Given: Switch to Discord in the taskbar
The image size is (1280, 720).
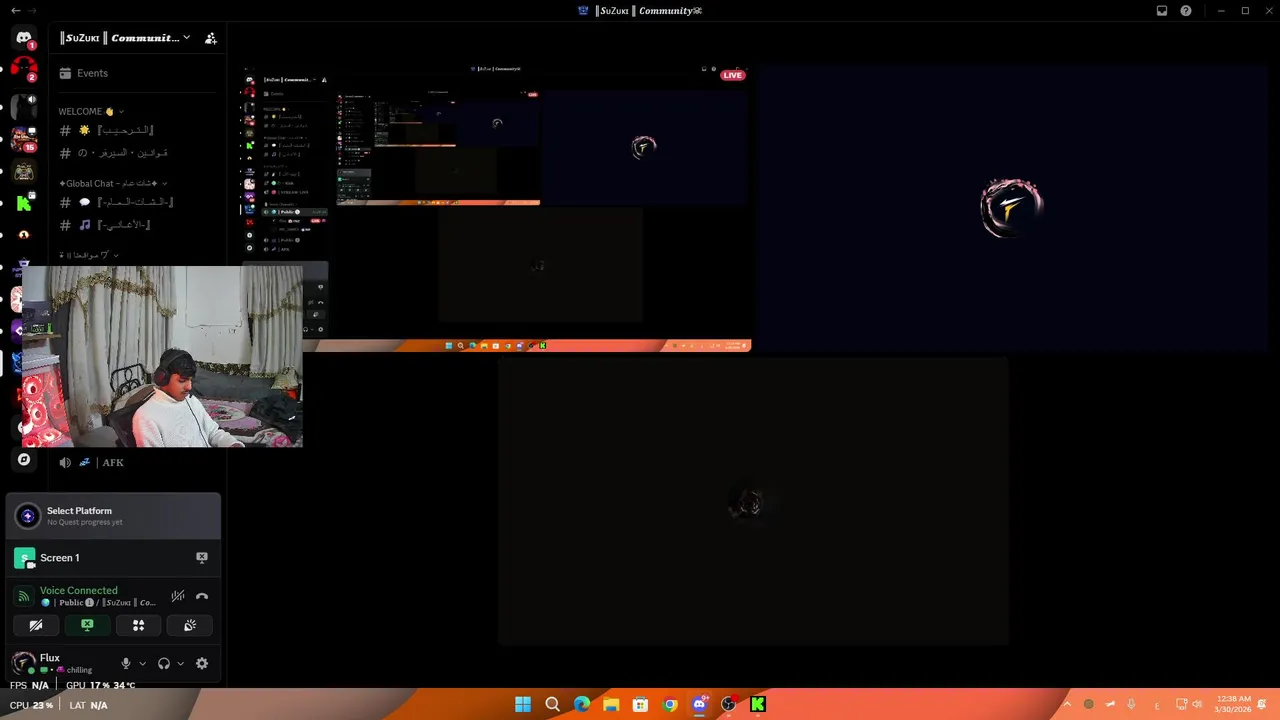Looking at the screenshot, I should 699,705.
